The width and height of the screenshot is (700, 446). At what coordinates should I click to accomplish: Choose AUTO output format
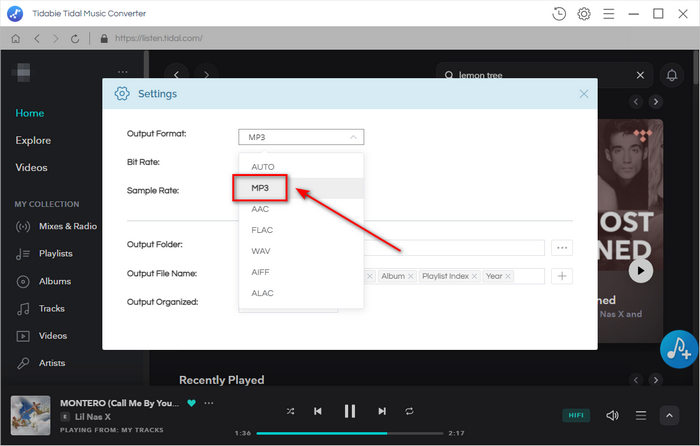tap(301, 167)
